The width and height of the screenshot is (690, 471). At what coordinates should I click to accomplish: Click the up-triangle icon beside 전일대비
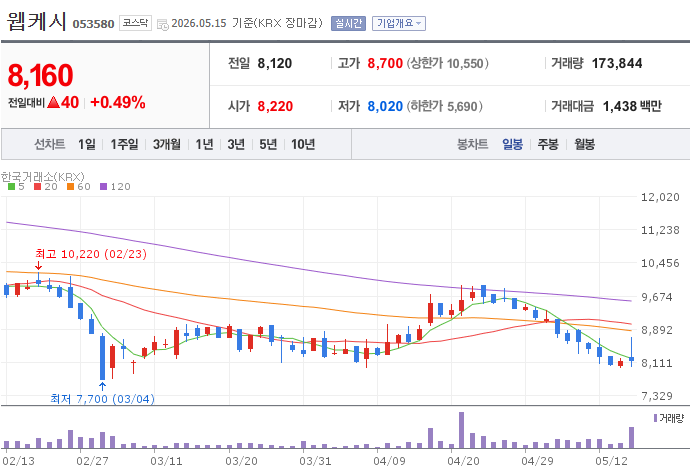coord(53,103)
